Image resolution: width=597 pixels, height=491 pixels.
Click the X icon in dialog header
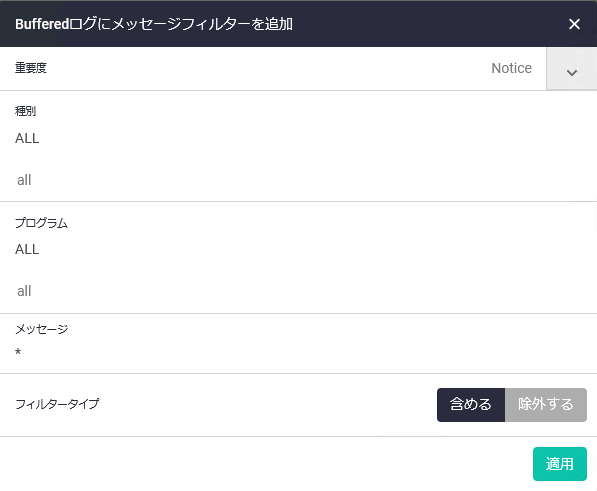pyautogui.click(x=574, y=24)
